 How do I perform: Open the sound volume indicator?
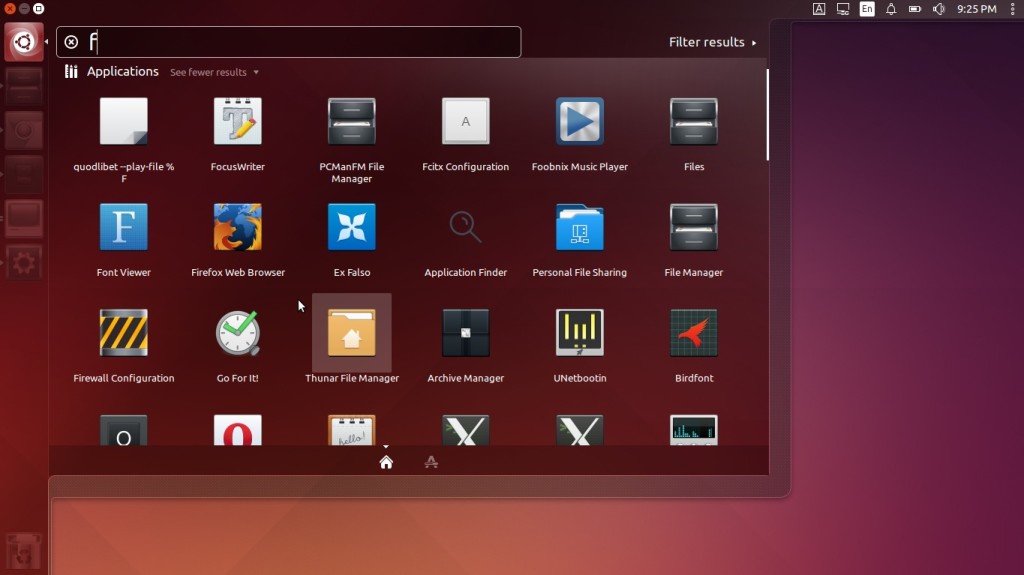939,9
